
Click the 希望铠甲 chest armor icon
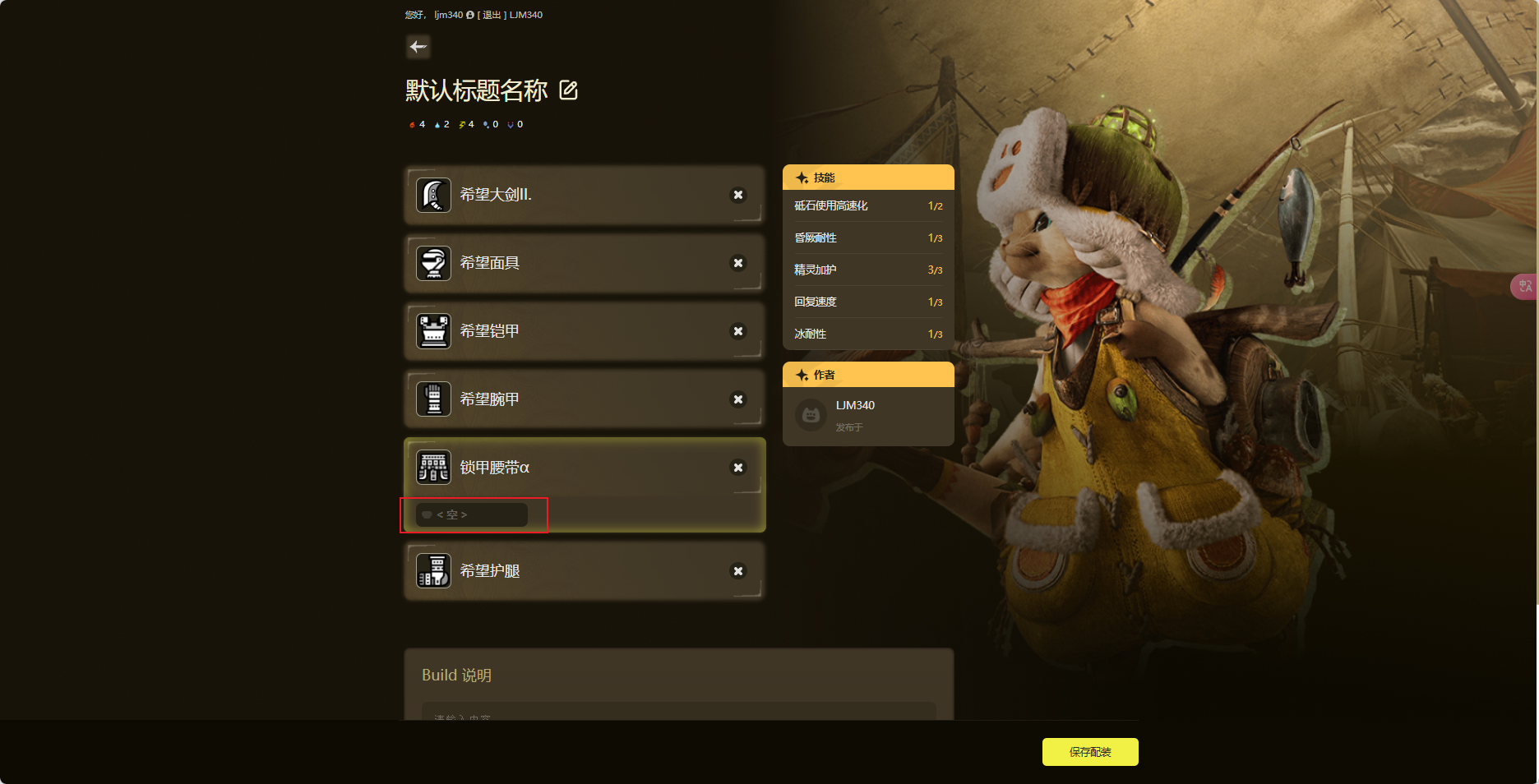[x=433, y=332]
